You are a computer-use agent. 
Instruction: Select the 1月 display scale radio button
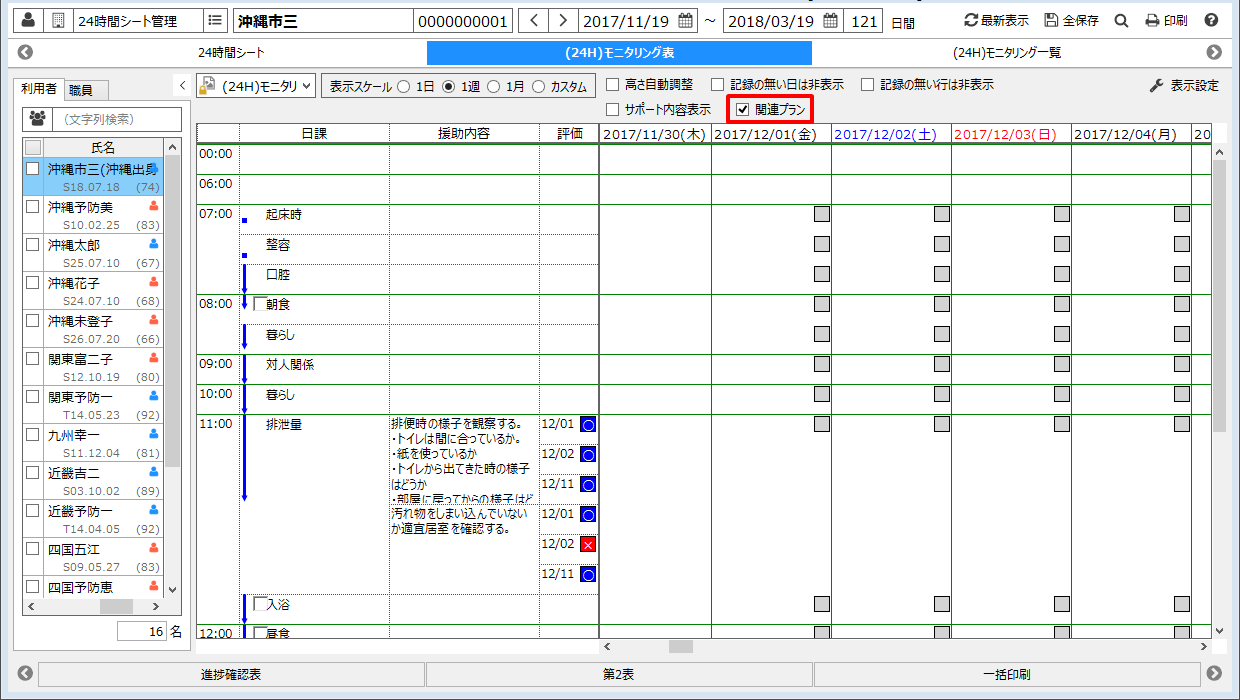tap(493, 86)
